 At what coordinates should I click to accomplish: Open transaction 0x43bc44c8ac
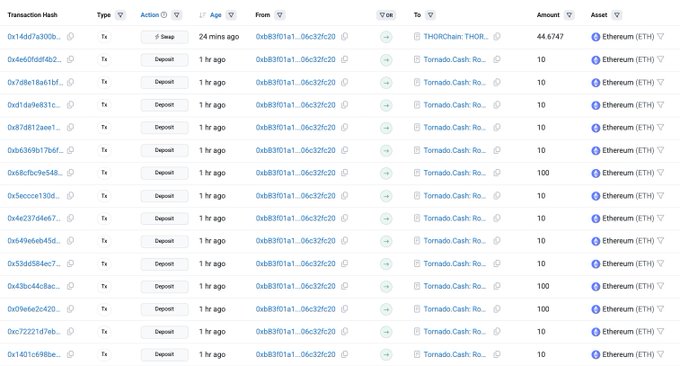34,286
